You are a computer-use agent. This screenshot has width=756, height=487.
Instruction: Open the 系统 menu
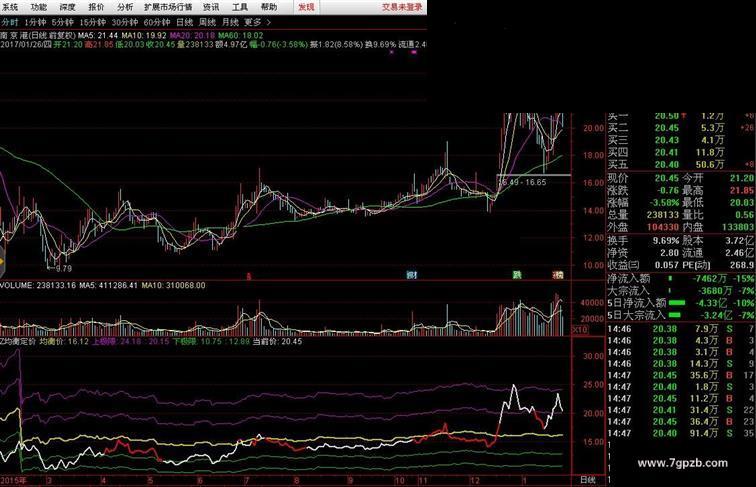pos(10,7)
